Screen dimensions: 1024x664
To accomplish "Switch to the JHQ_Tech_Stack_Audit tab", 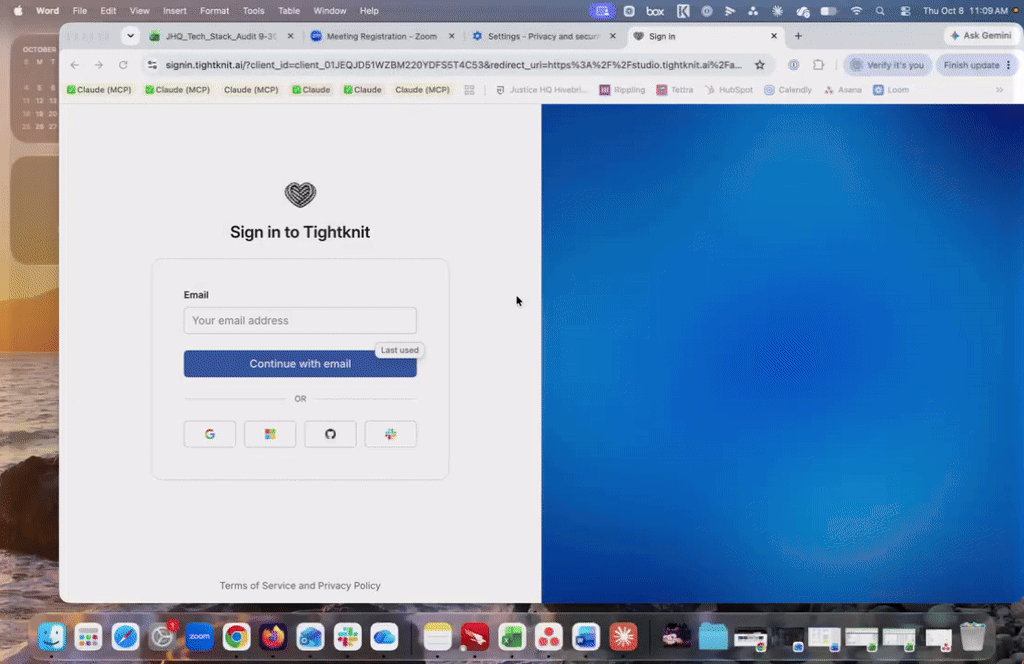I will [221, 36].
